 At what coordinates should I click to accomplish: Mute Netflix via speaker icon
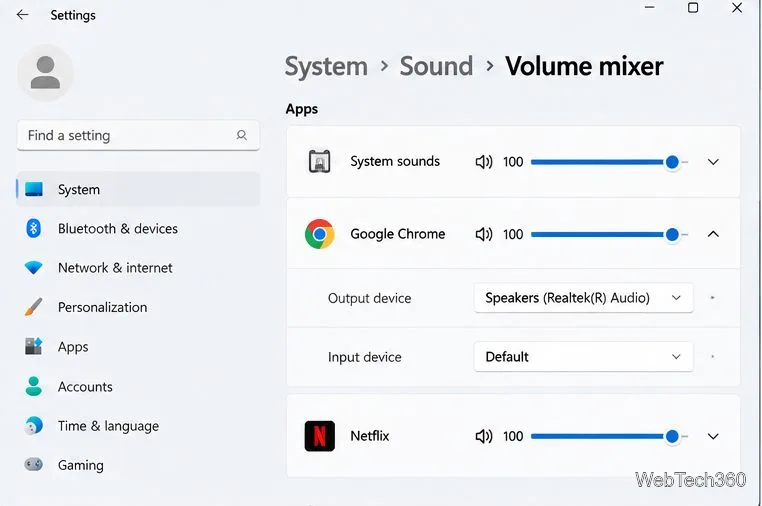coord(484,436)
